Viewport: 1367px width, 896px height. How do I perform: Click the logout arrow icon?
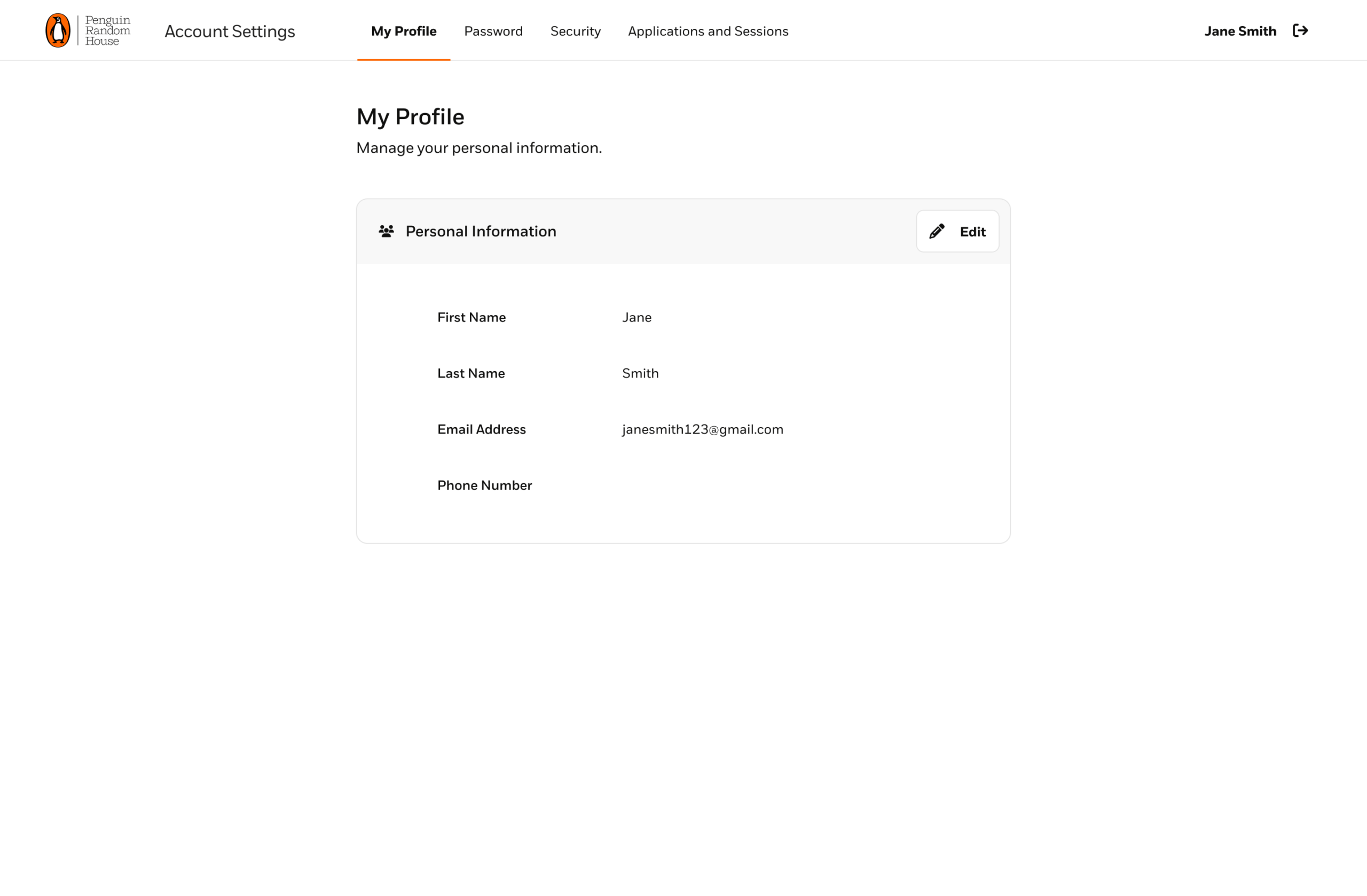(x=1300, y=30)
